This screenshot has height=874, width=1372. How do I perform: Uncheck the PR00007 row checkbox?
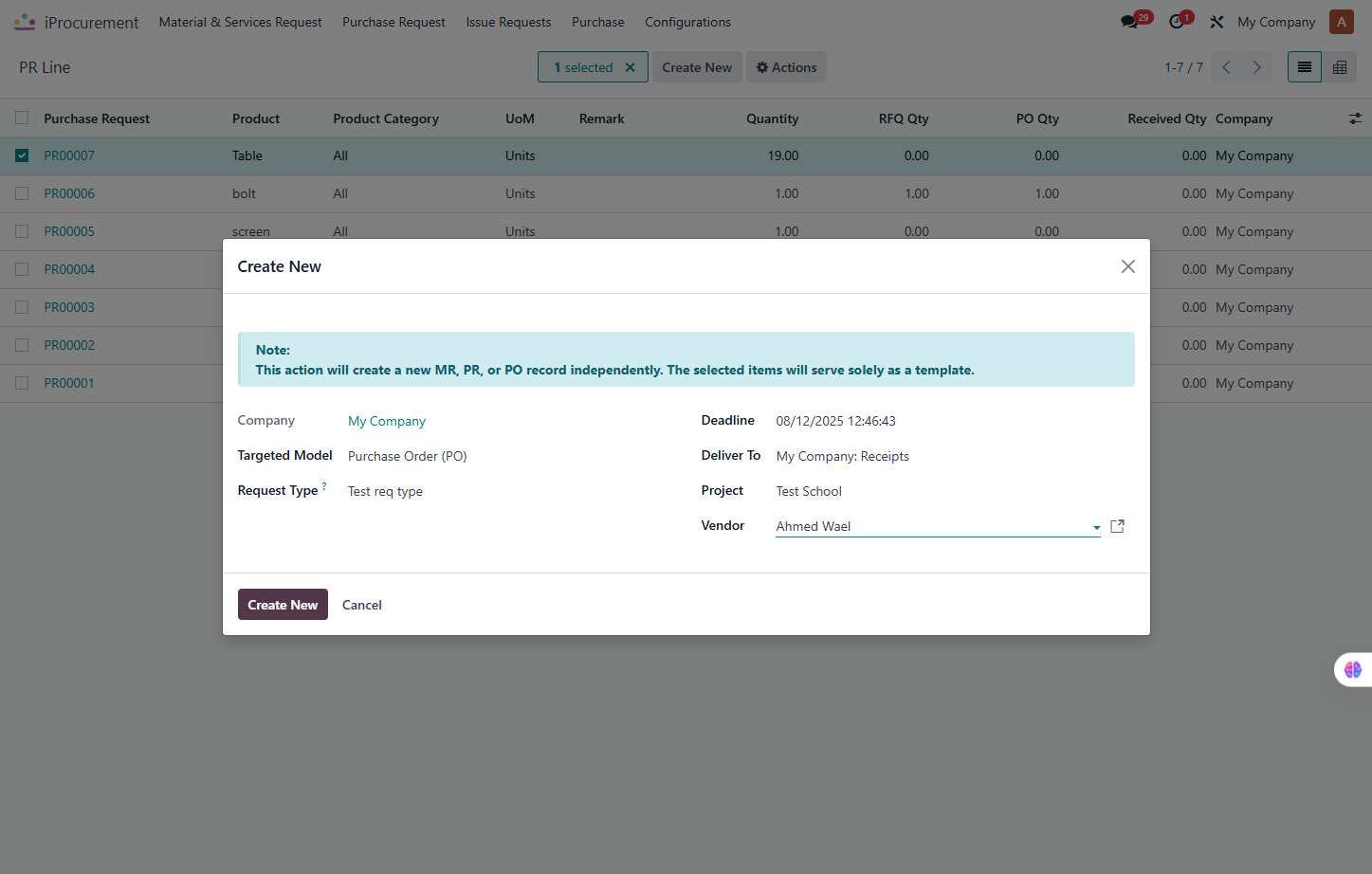22,155
